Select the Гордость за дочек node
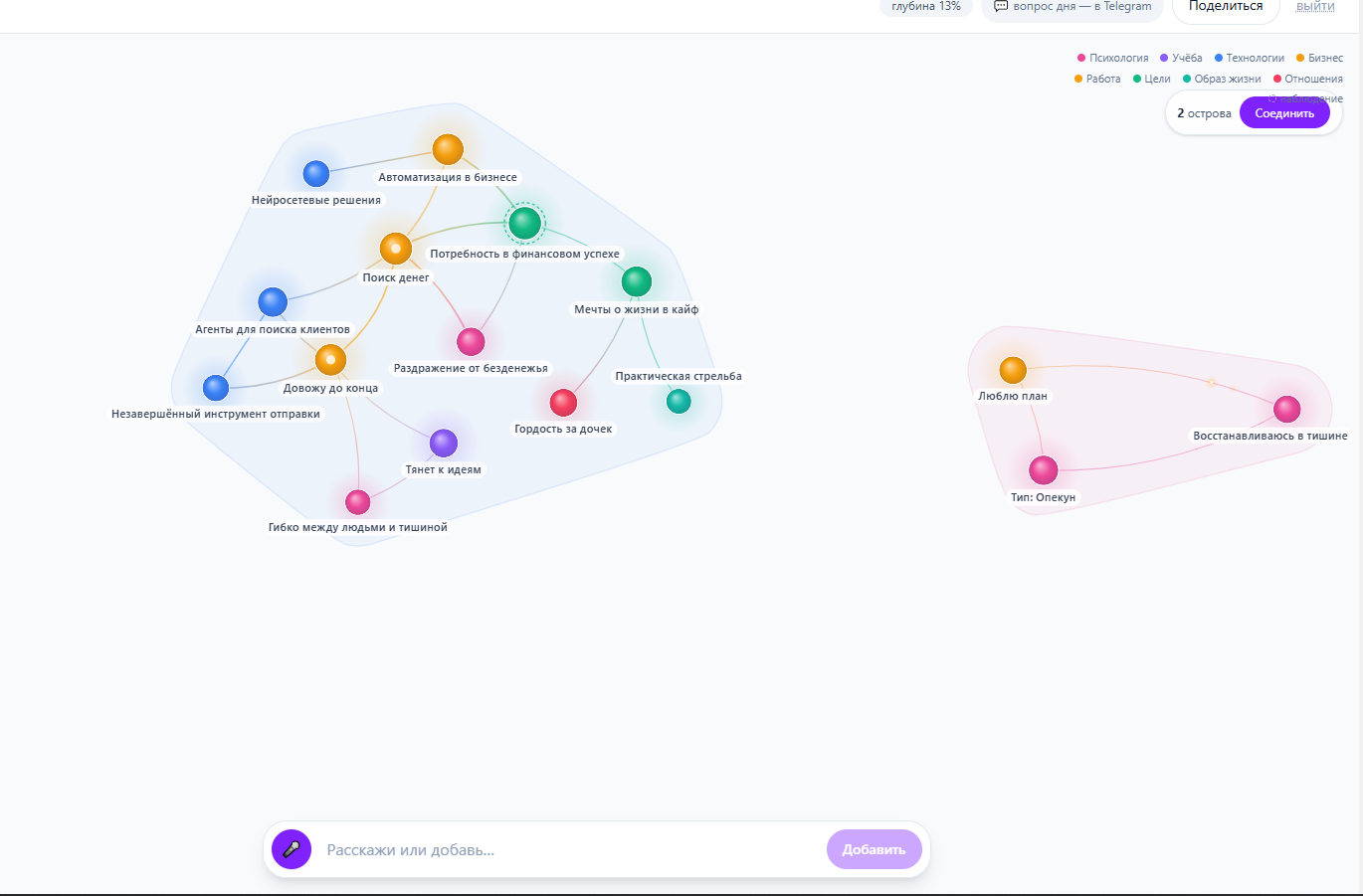This screenshot has width=1363, height=896. (x=563, y=402)
